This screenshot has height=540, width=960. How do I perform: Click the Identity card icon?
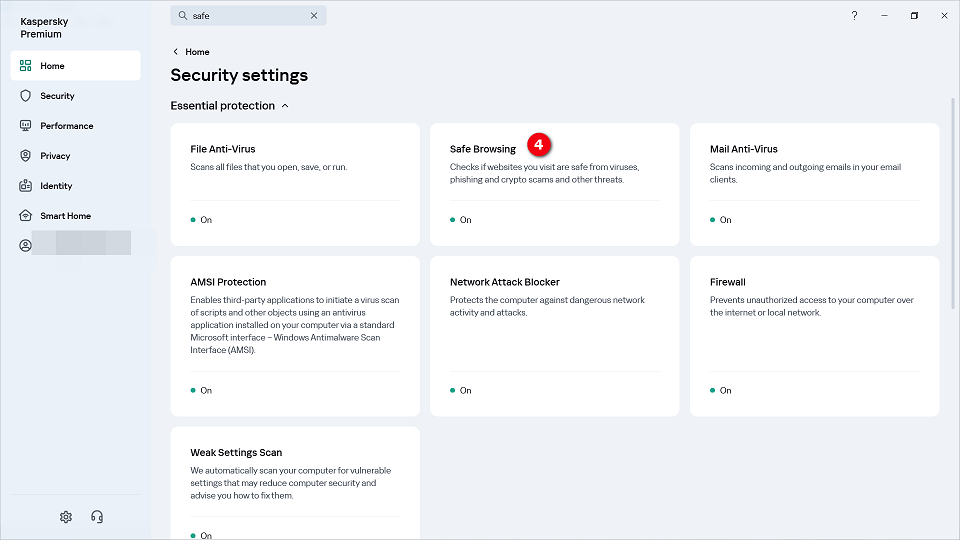26,186
